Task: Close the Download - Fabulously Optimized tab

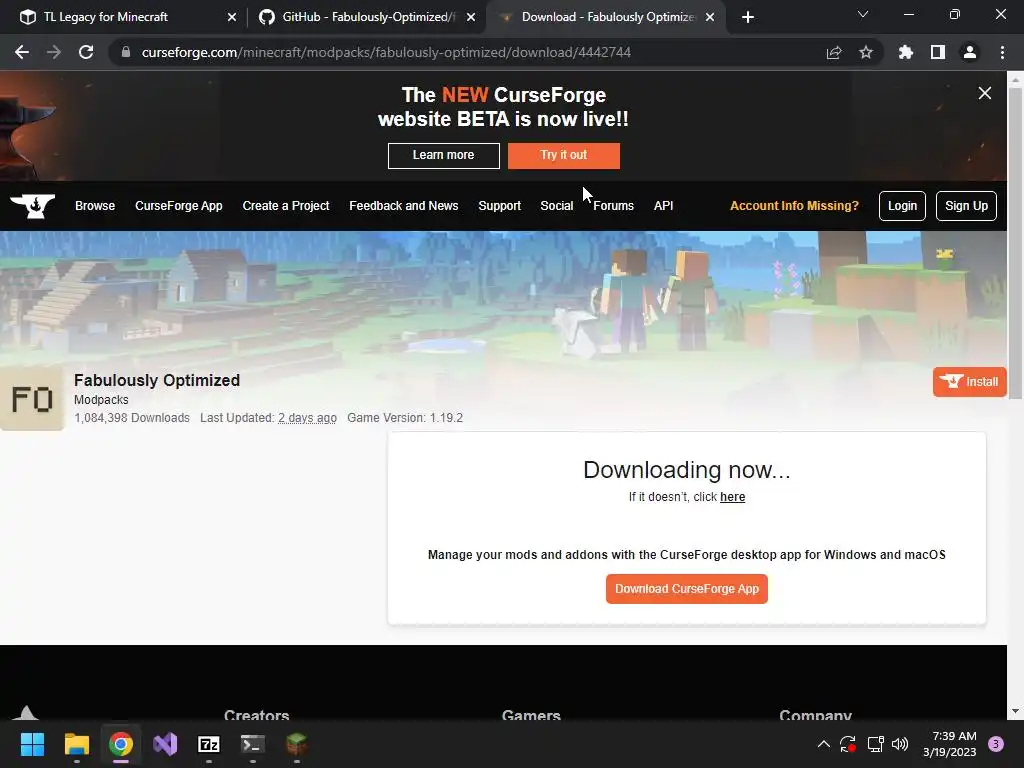Action: [710, 17]
